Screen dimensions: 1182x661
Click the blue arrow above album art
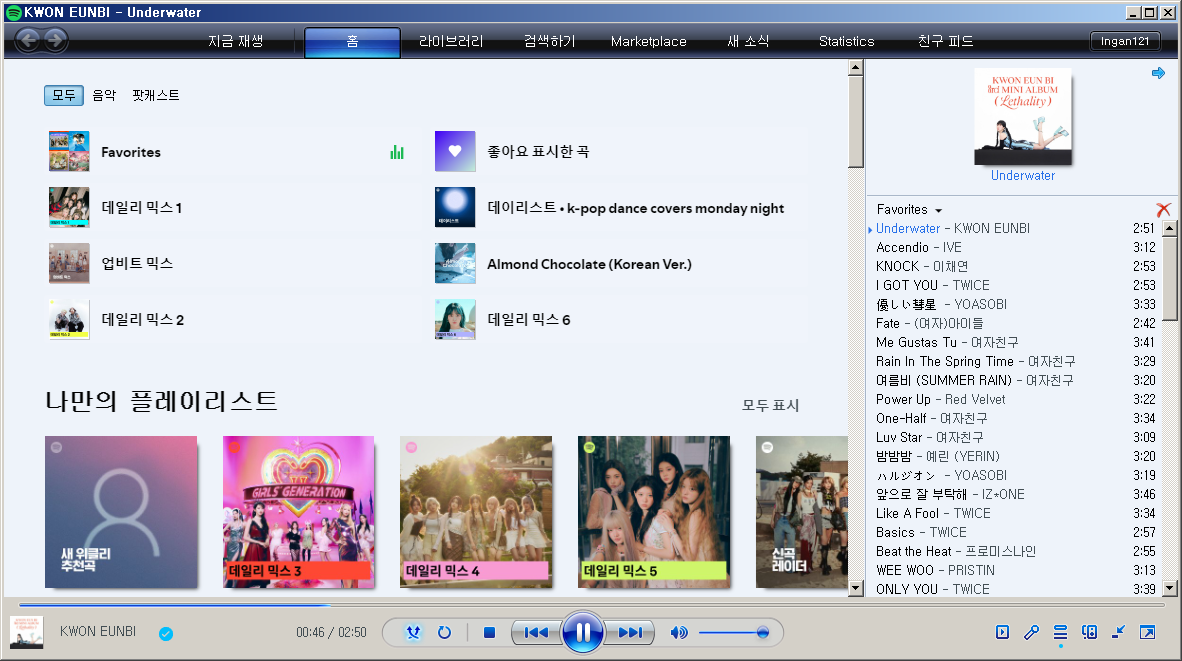[x=1159, y=73]
